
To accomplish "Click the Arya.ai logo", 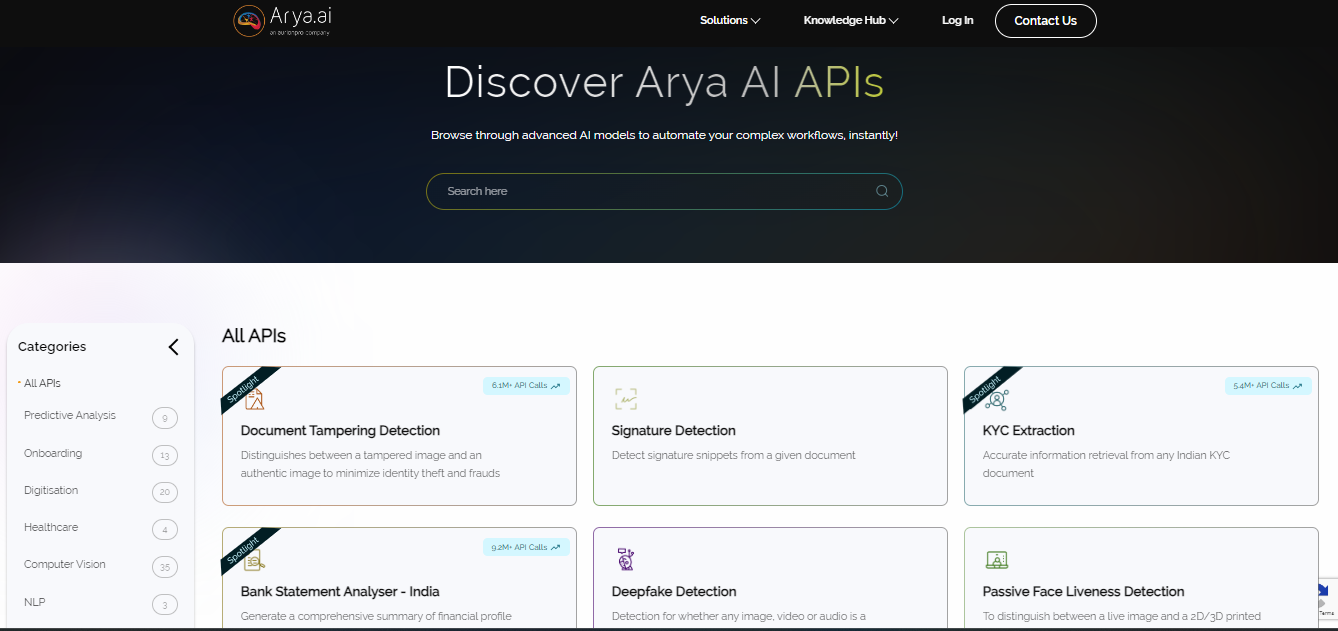I will (x=283, y=21).
